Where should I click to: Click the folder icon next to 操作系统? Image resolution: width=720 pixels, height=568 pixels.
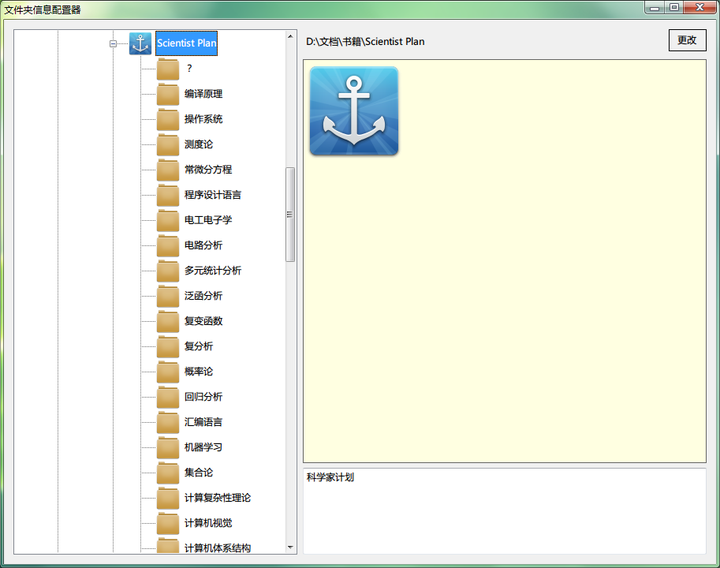click(168, 119)
